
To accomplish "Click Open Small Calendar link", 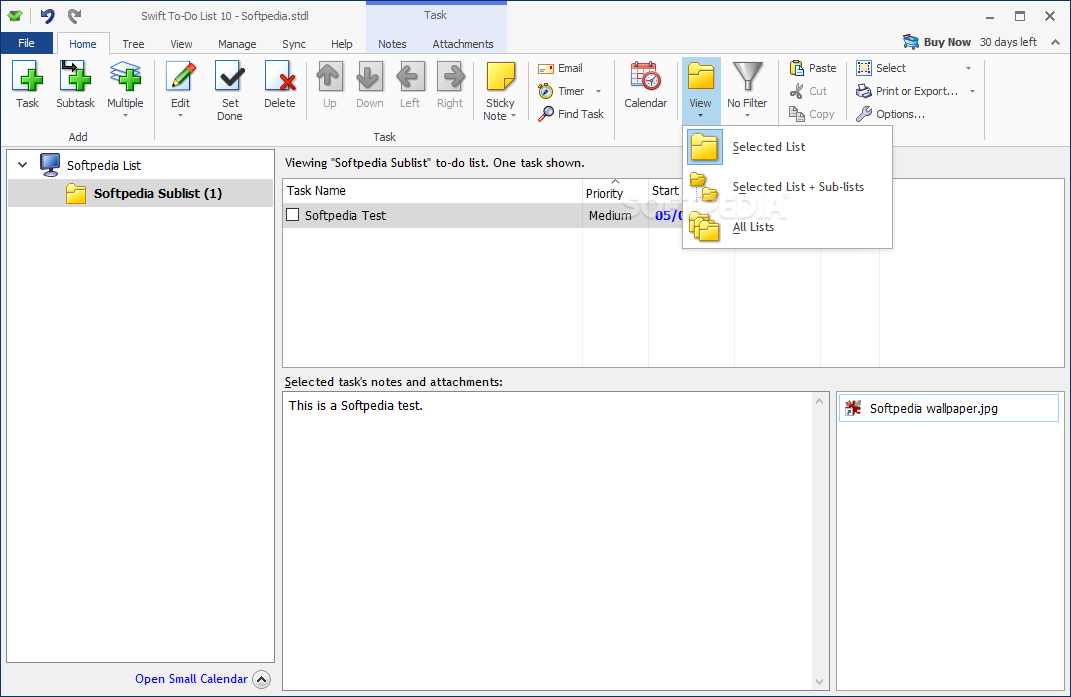I will [191, 679].
